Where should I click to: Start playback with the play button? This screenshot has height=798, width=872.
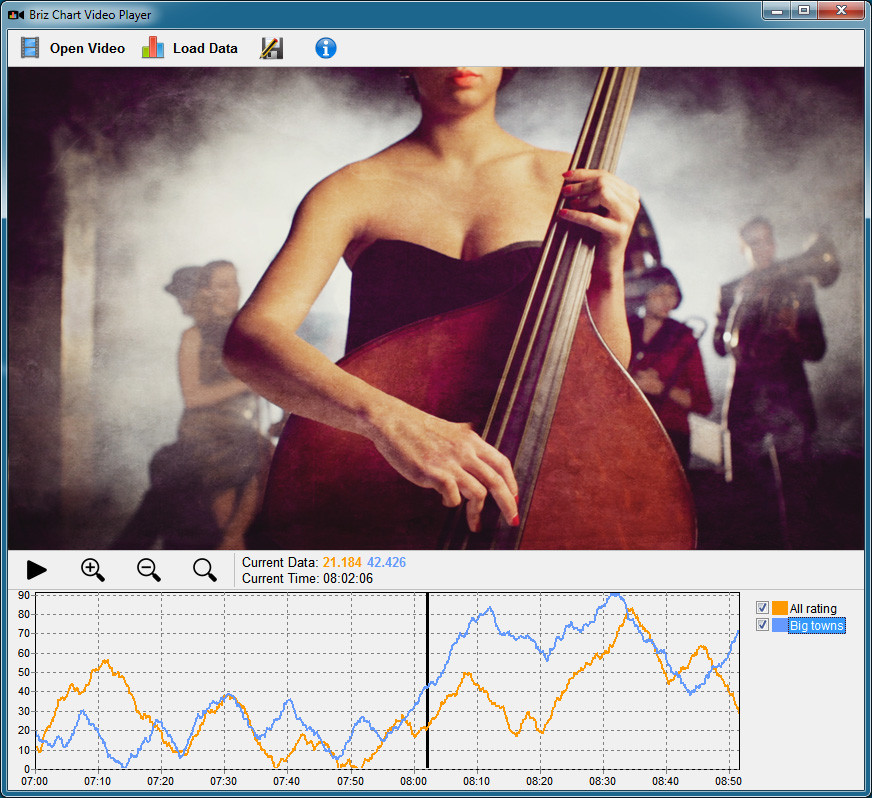(37, 570)
